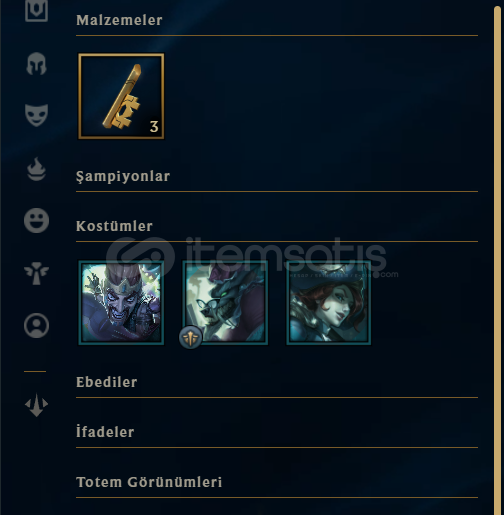The image size is (504, 515).
Task: Select the golden key with count 3
Action: pos(121,96)
